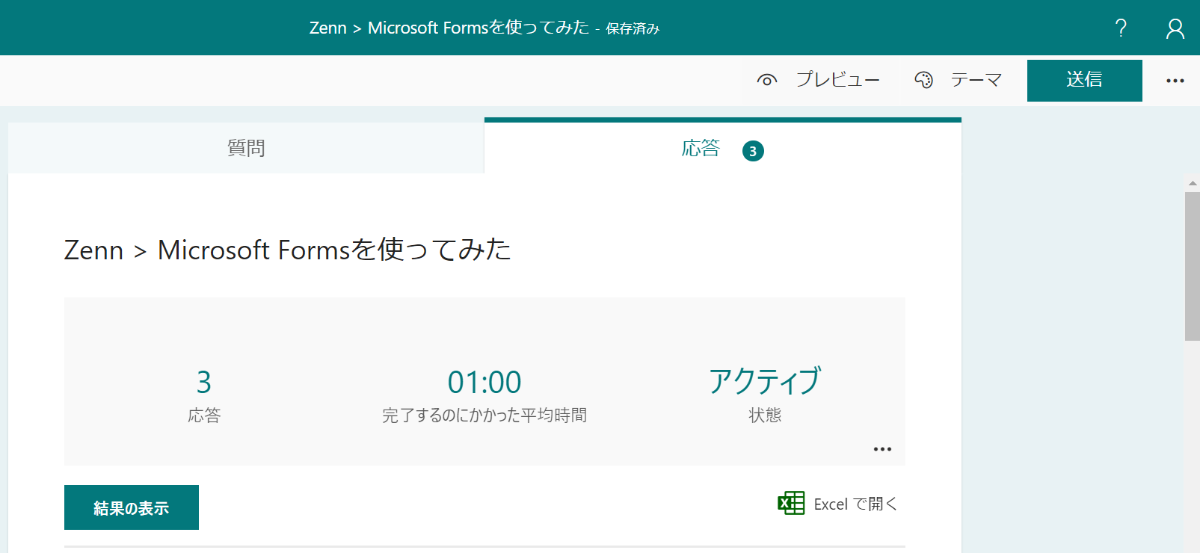Click the form title in the header bar
The image size is (1200, 553).
tap(450, 28)
